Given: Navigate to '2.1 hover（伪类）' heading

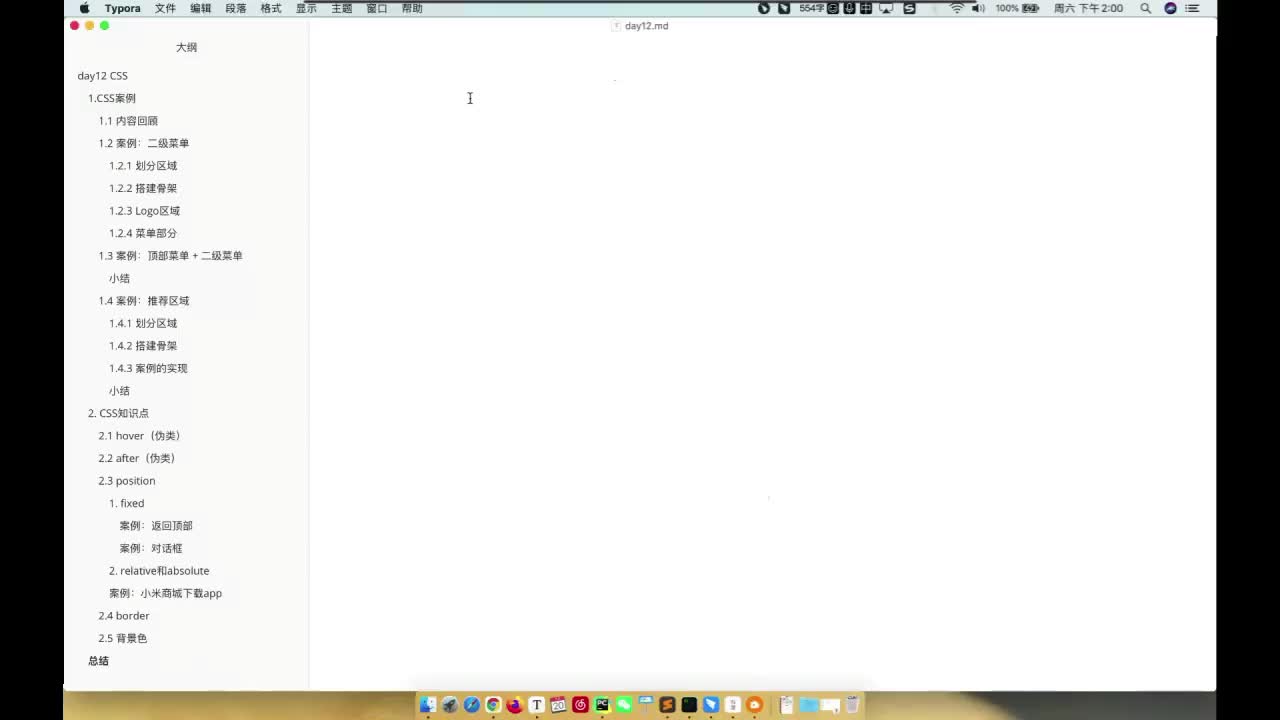Looking at the screenshot, I should 140,436.
